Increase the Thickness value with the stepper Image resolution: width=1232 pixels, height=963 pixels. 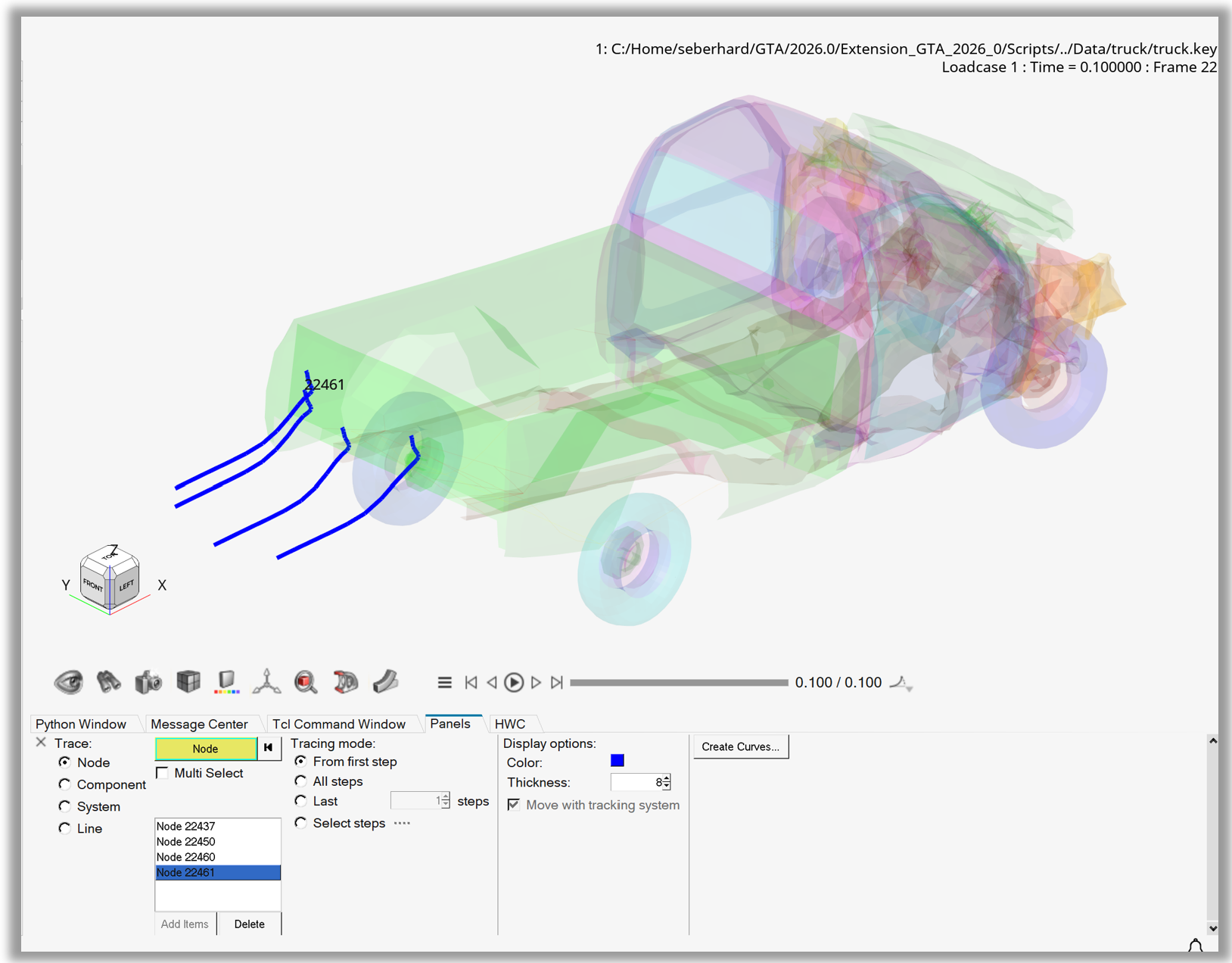tap(665, 778)
